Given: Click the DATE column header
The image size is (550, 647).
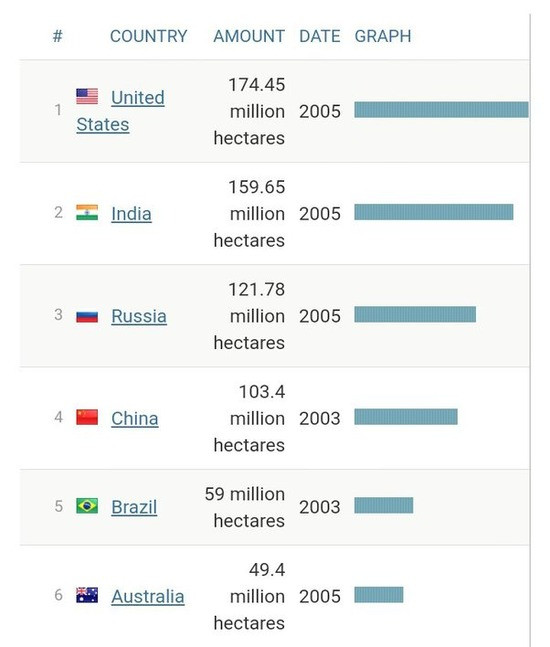Looking at the screenshot, I should tap(320, 36).
